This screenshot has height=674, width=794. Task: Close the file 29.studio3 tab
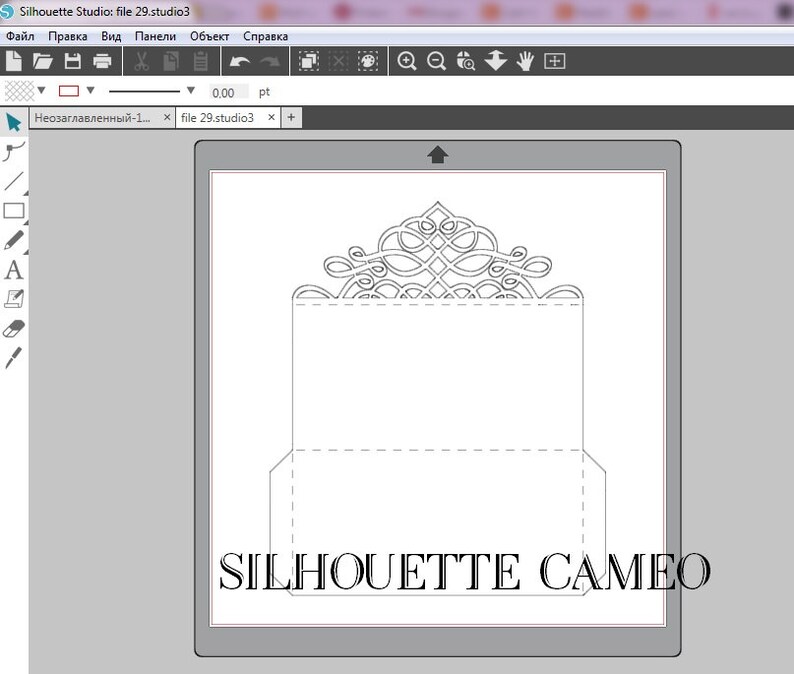pos(271,117)
